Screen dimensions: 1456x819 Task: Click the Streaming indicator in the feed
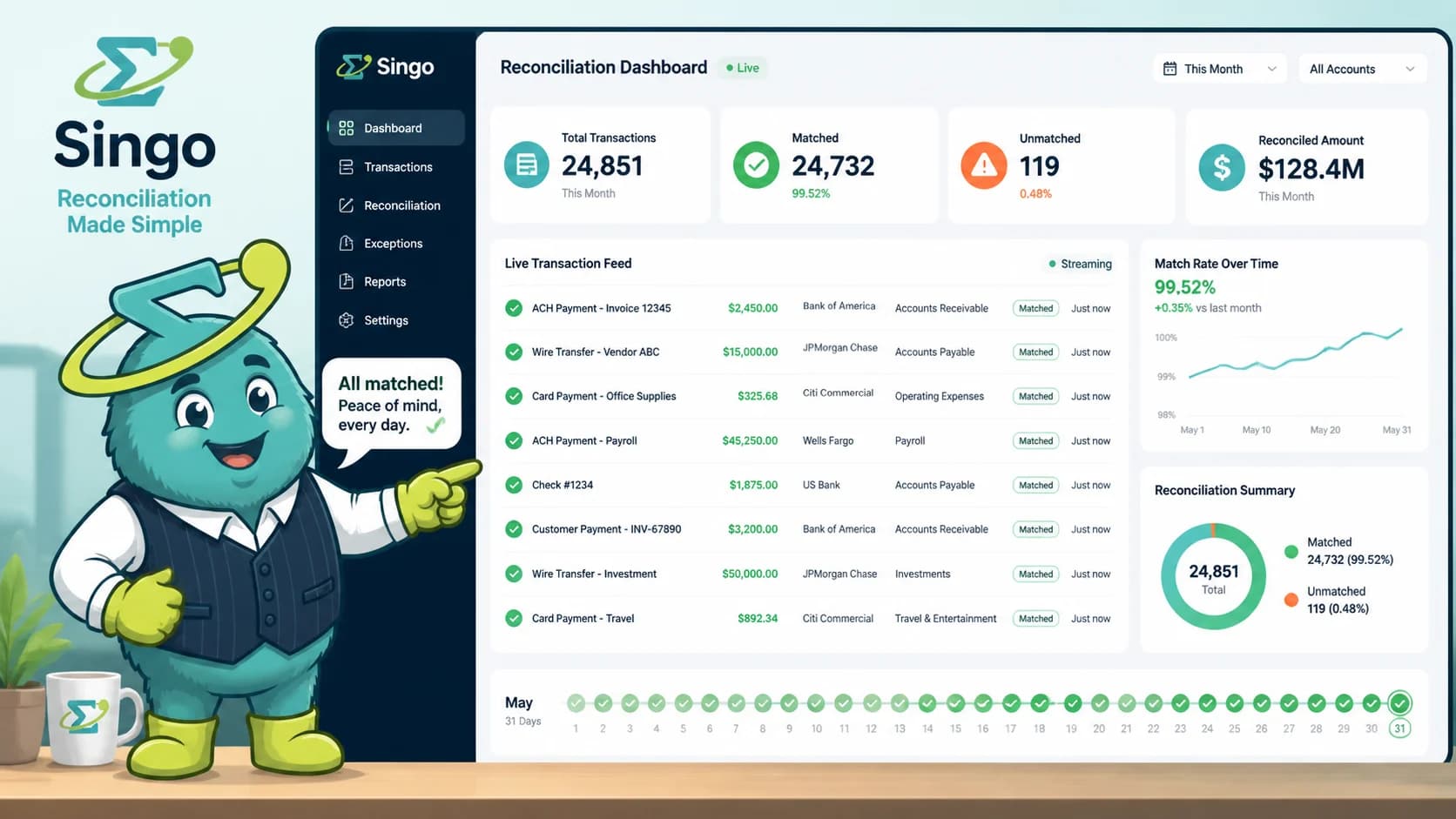click(x=1080, y=264)
